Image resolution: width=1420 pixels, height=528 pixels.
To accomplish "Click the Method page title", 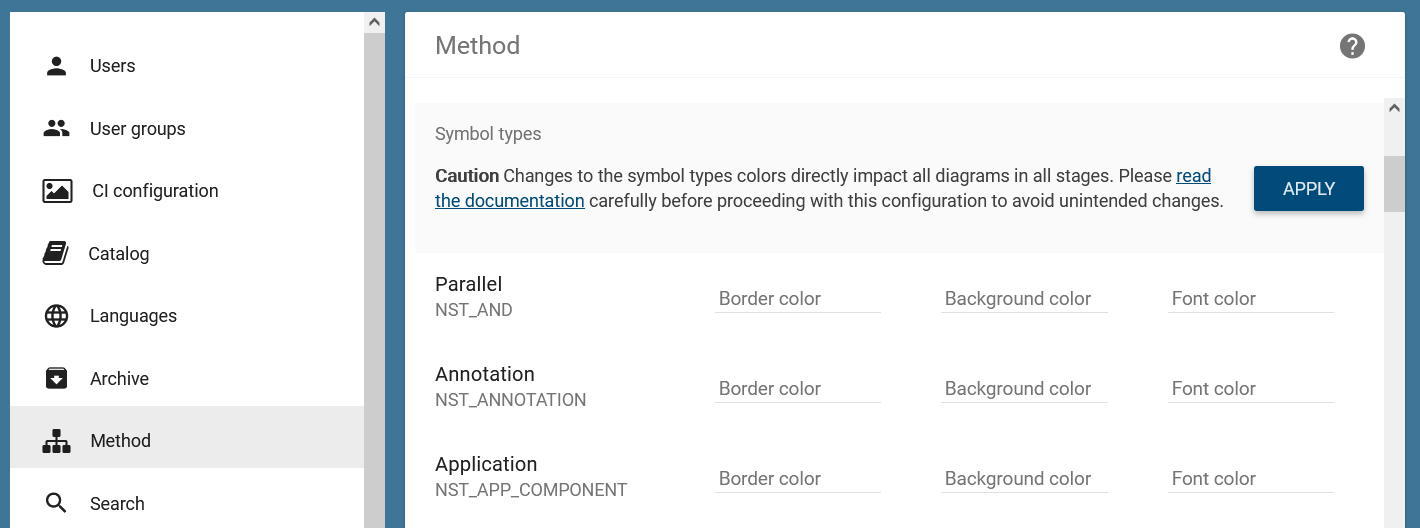I will (x=478, y=46).
